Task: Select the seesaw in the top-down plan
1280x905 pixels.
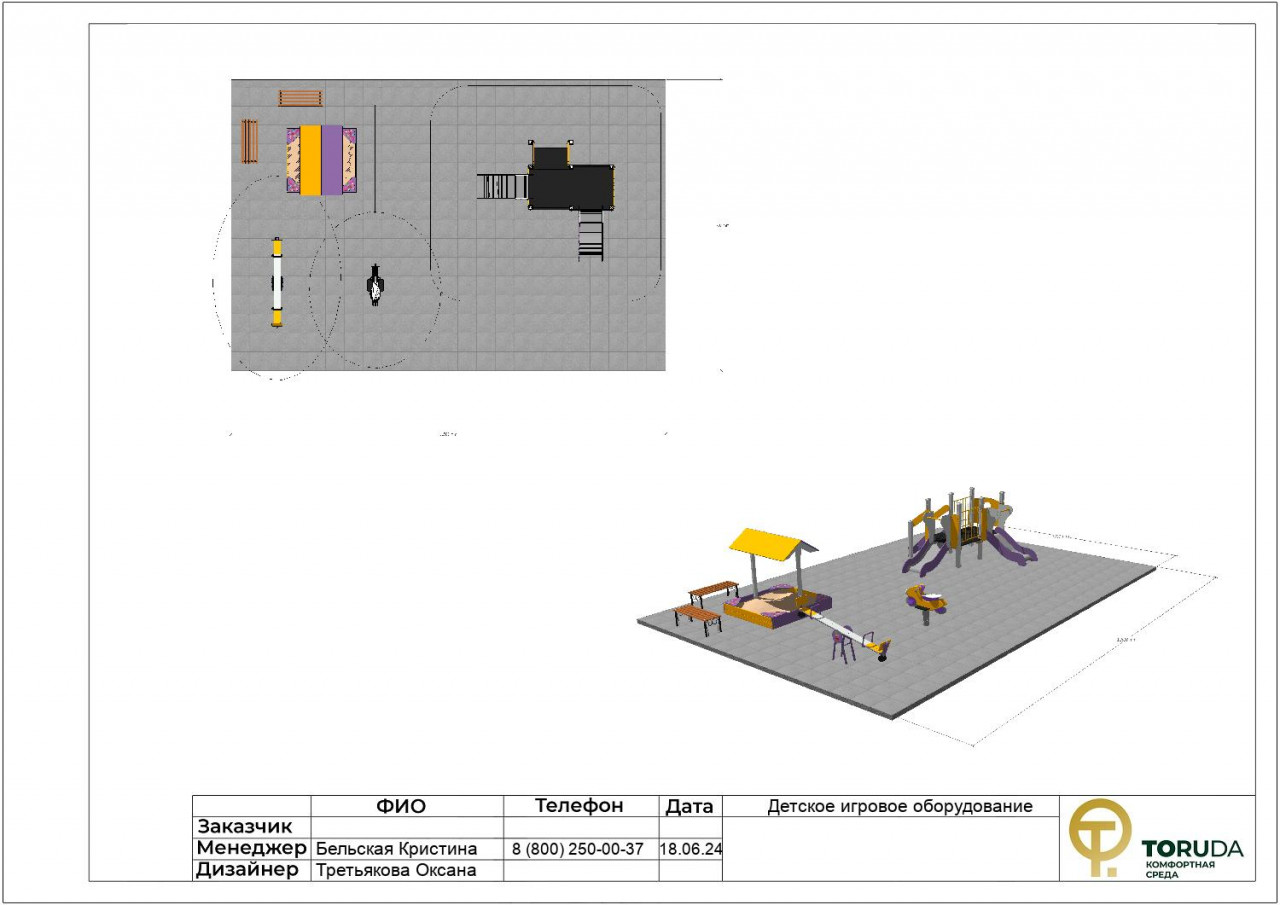Action: click(x=277, y=282)
